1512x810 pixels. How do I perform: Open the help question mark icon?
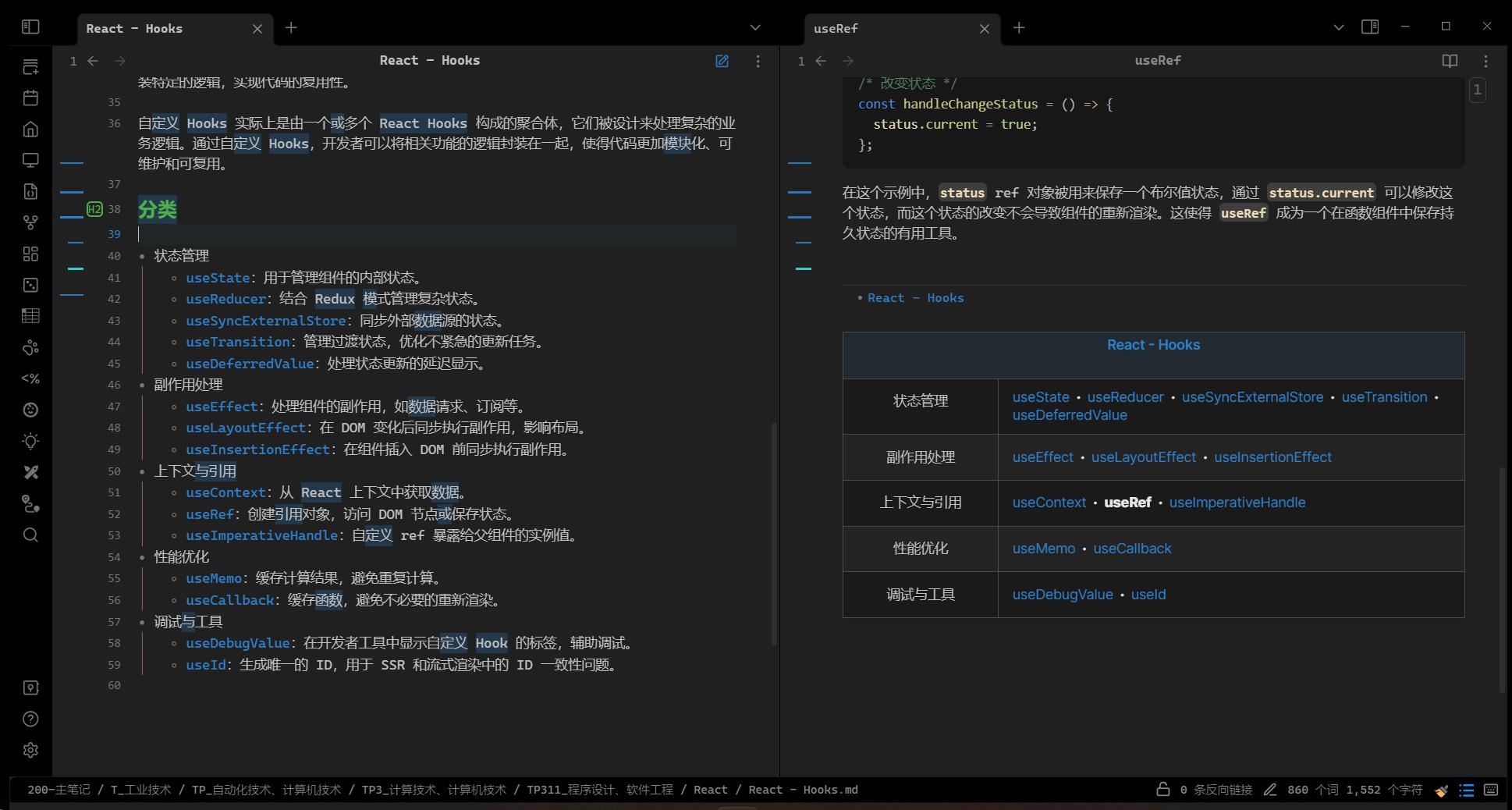[x=30, y=719]
